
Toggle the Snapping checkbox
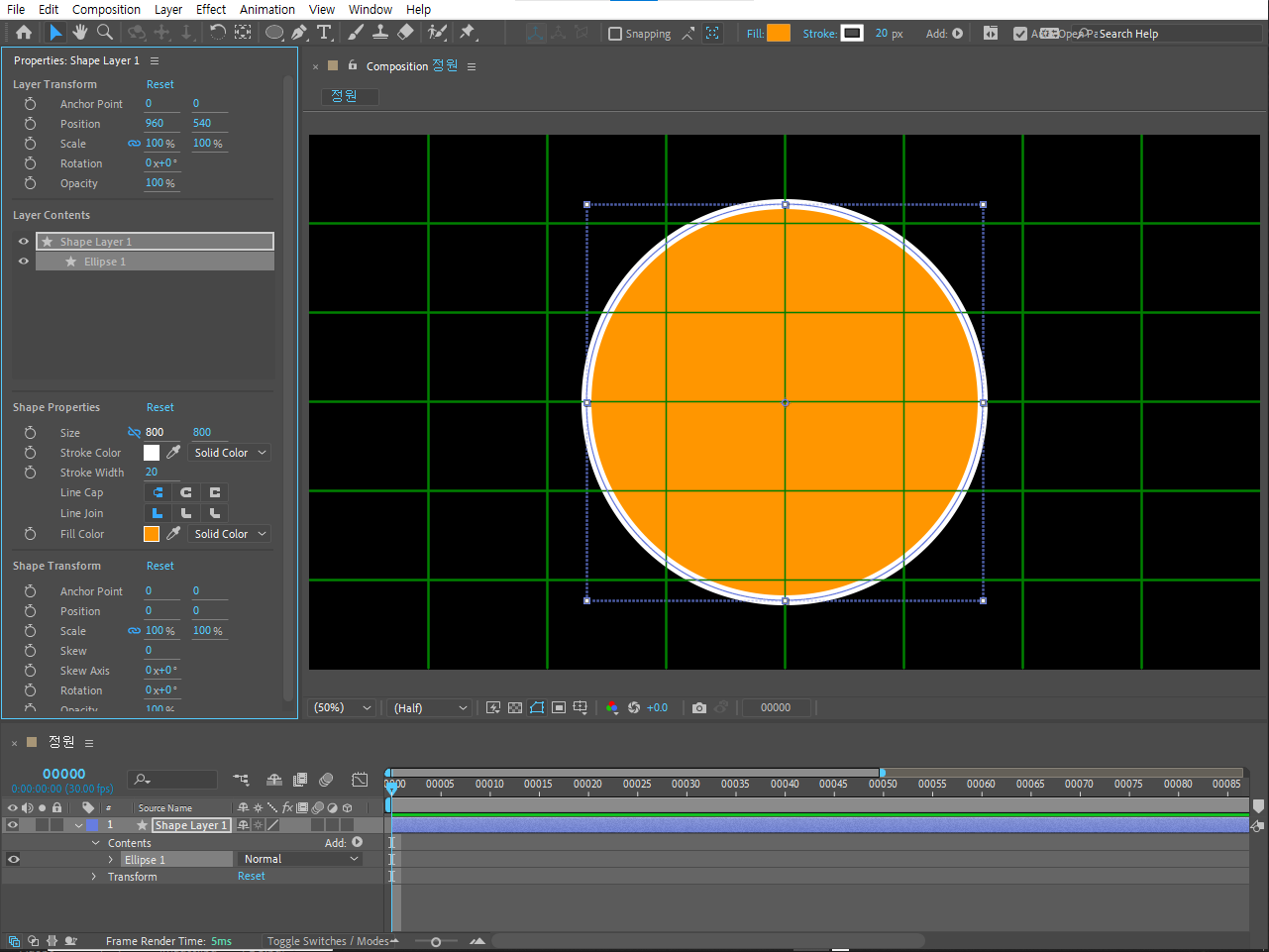[x=614, y=34]
